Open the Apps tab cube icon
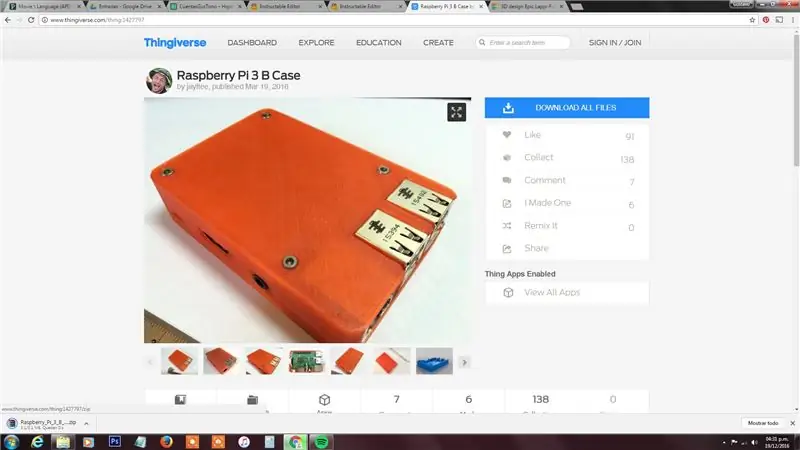 pyautogui.click(x=324, y=399)
